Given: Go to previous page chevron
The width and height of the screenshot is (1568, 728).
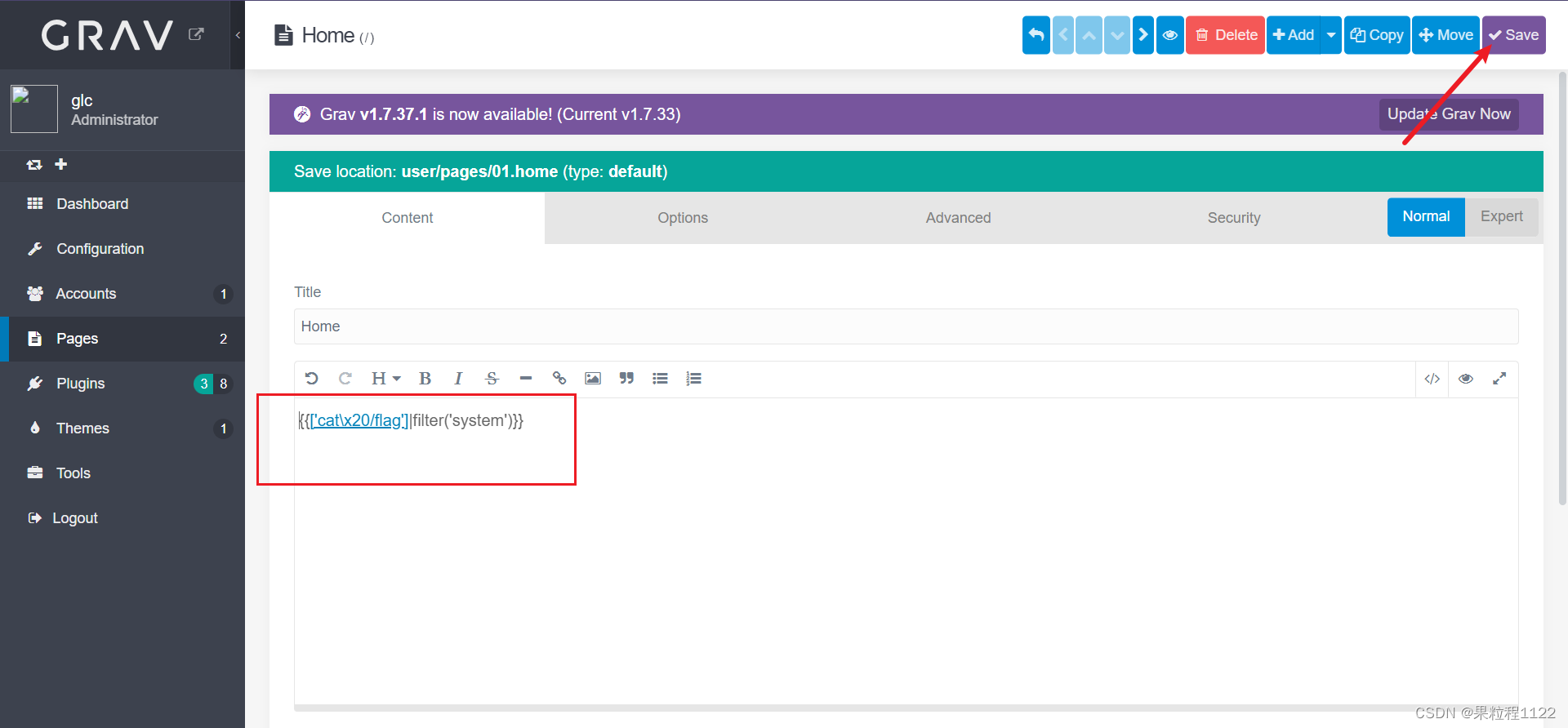Looking at the screenshot, I should [1063, 35].
